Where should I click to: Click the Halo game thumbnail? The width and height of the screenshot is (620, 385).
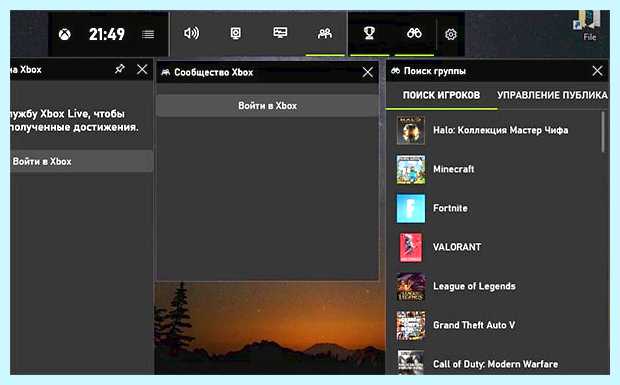411,130
